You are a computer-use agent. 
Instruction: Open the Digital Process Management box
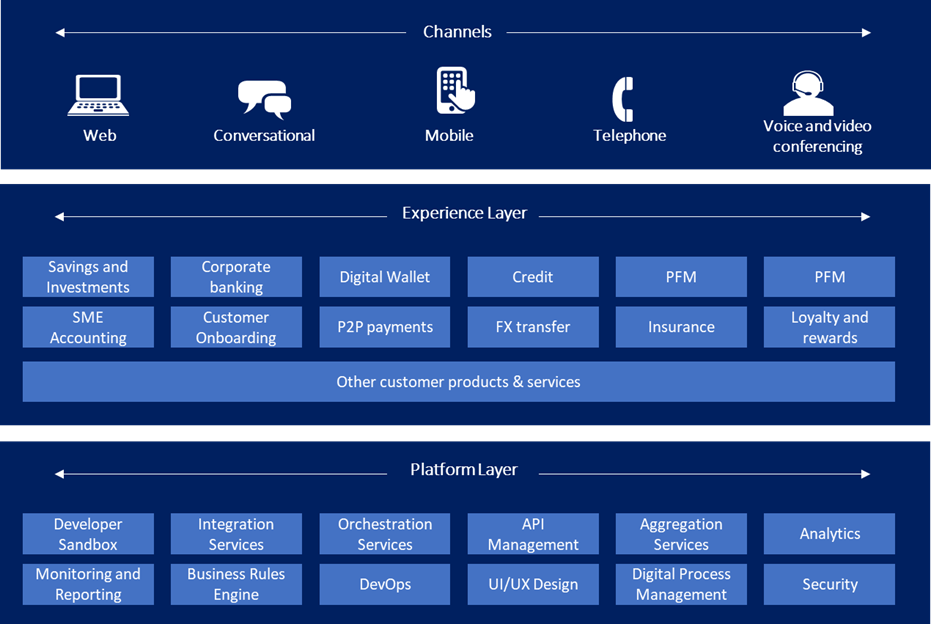tap(681, 584)
